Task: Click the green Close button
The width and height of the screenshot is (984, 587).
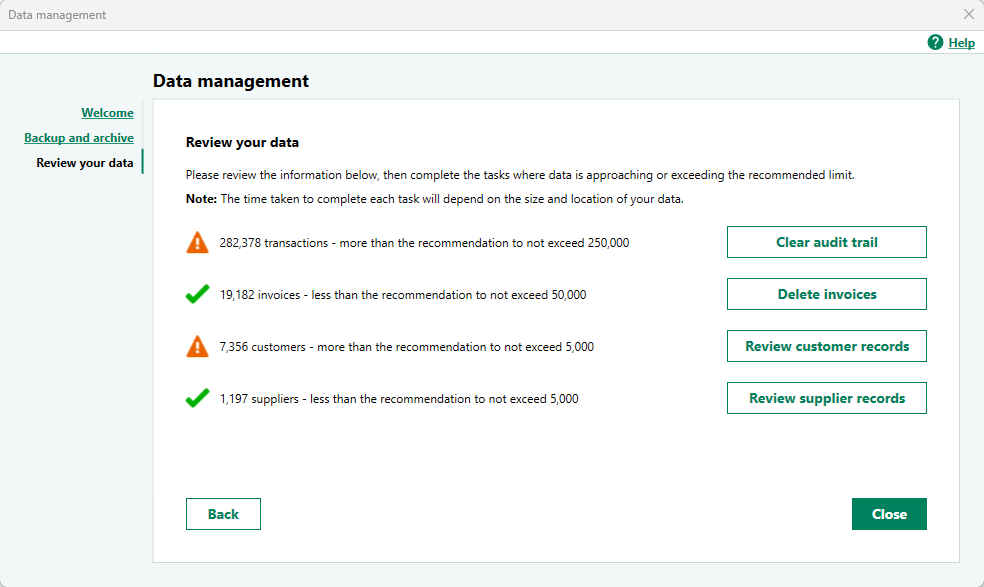Action: (888, 514)
